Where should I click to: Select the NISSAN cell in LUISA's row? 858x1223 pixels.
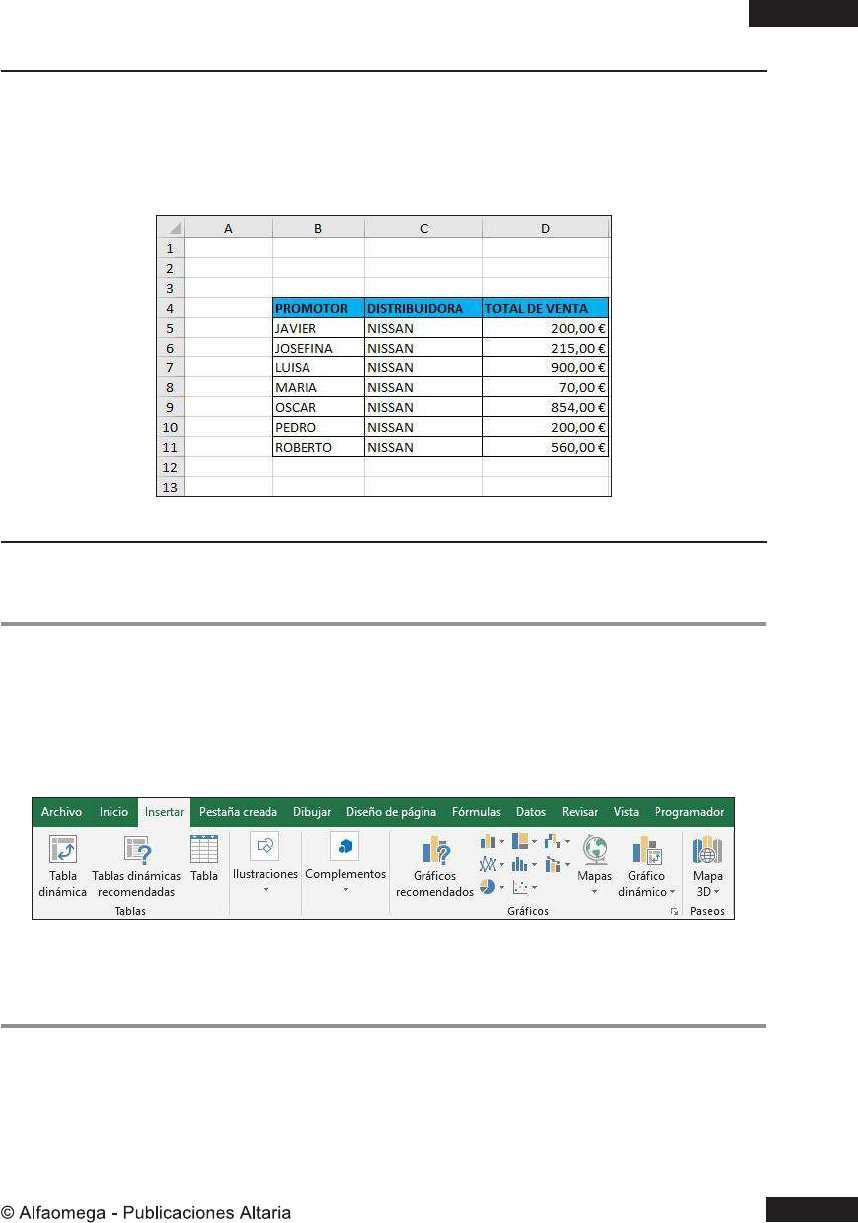[423, 367]
